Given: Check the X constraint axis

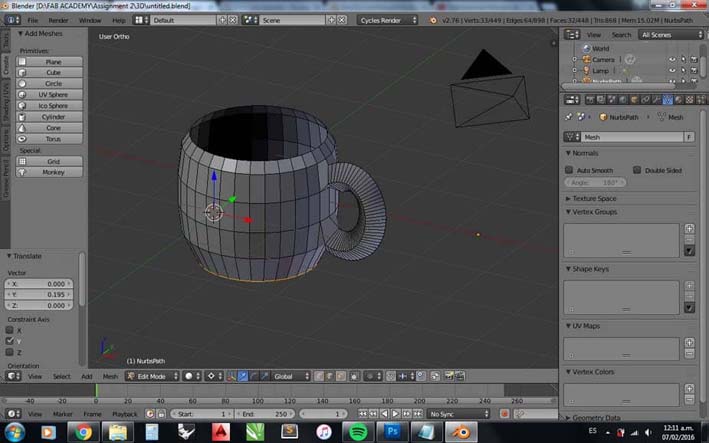Looking at the screenshot, I should coord(9,330).
